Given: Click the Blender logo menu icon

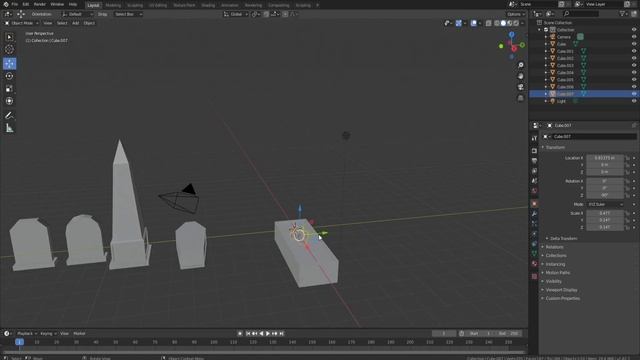Looking at the screenshot, I should (6, 4).
